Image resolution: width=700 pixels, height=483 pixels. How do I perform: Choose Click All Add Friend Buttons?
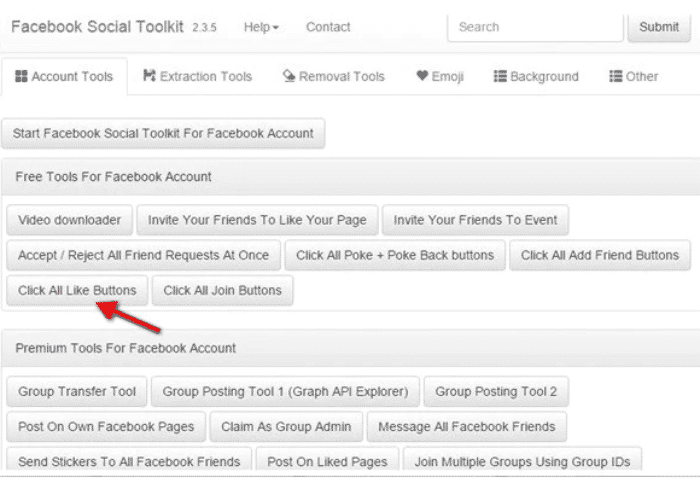click(x=600, y=255)
